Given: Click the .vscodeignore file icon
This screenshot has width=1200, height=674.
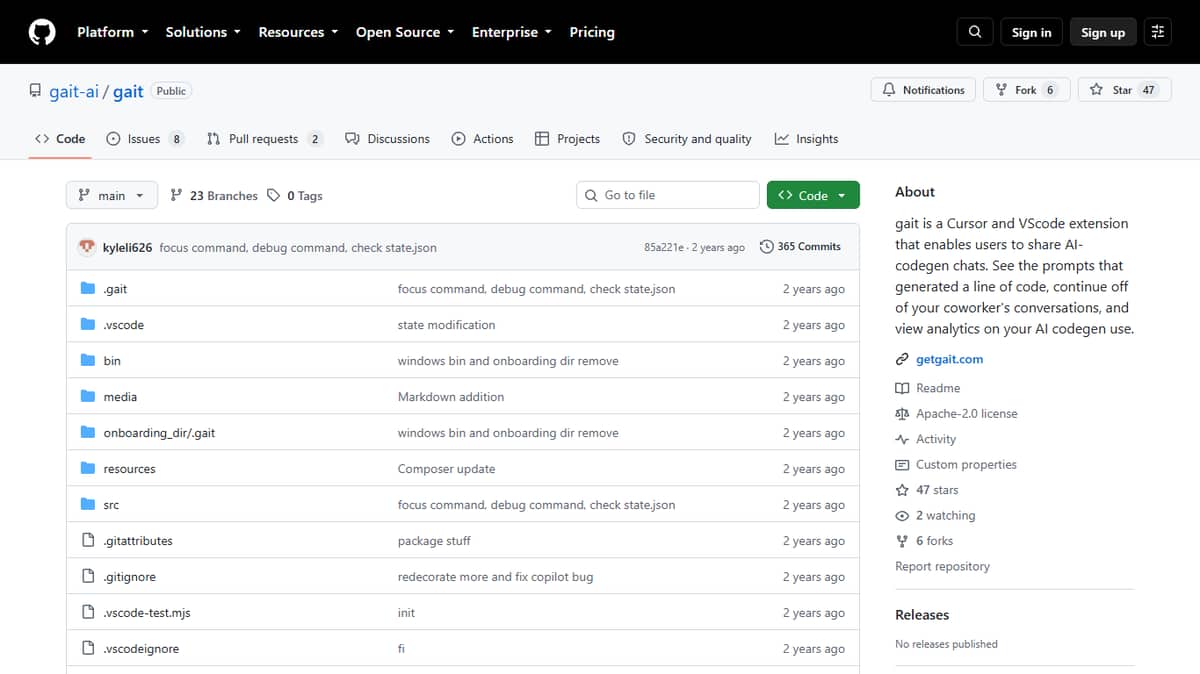Looking at the screenshot, I should [88, 649].
